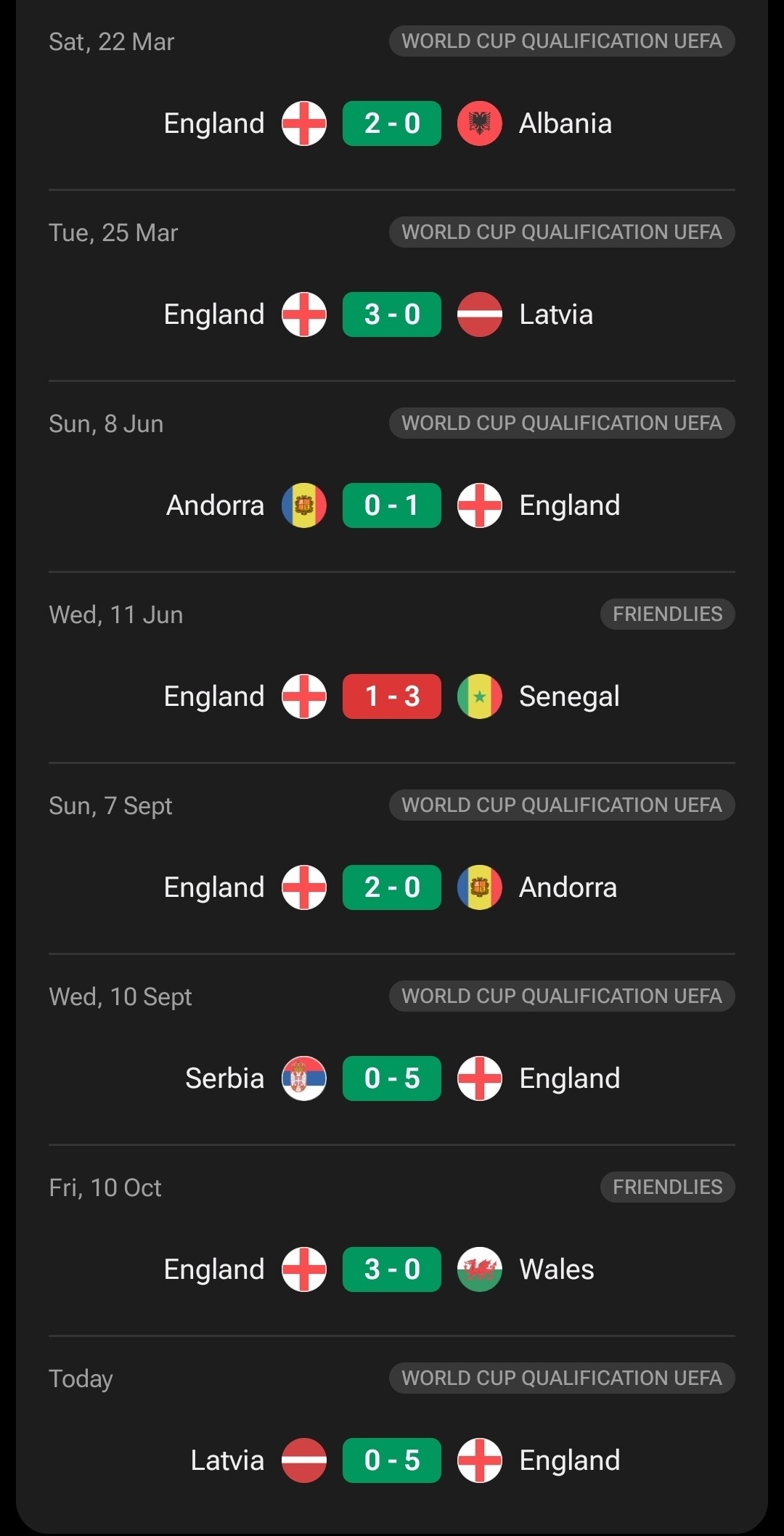Image resolution: width=784 pixels, height=1536 pixels.
Task: Click World Cup Qualification tag for Today
Action: (562, 1378)
